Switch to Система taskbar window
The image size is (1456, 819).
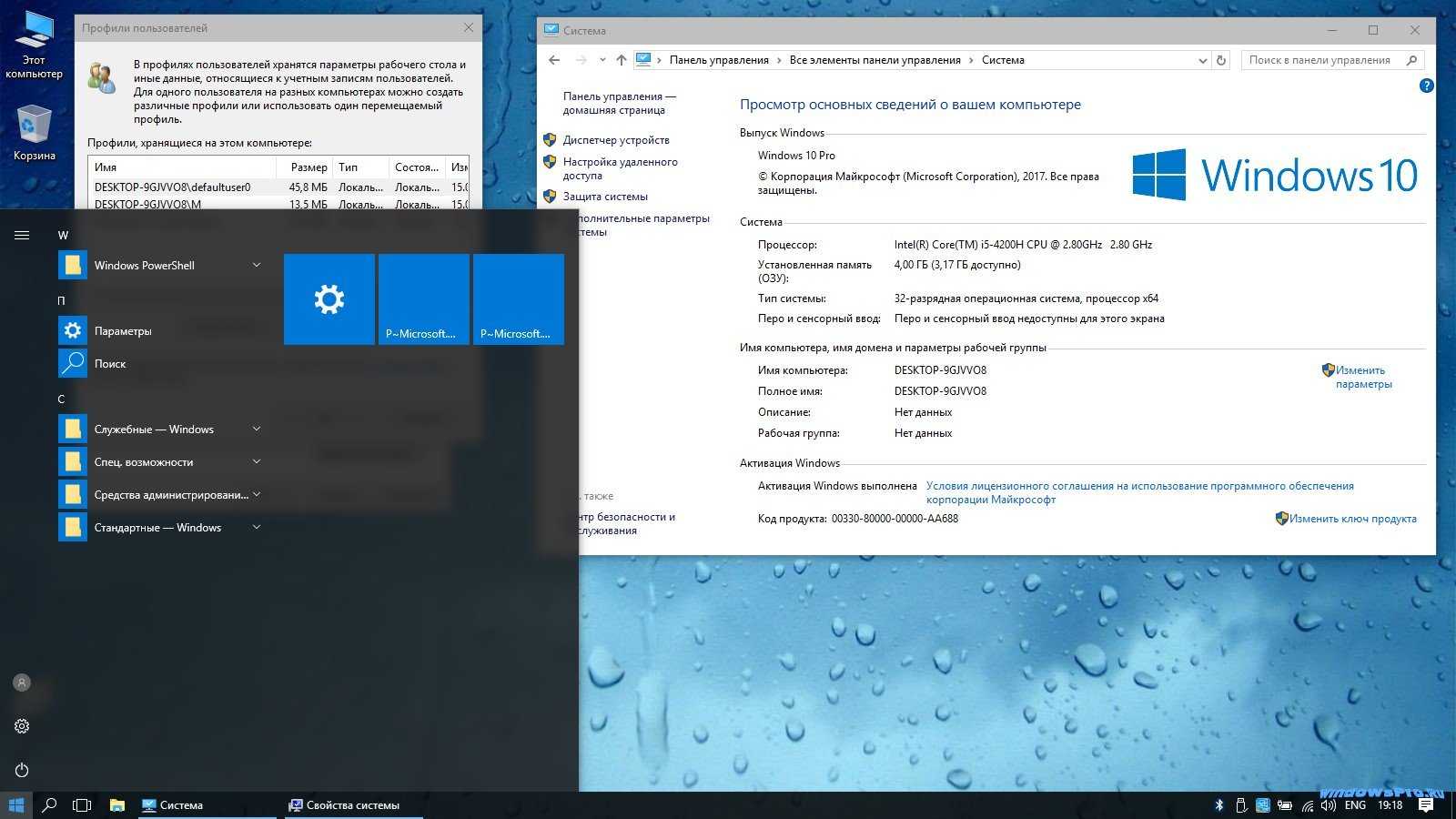(x=207, y=805)
